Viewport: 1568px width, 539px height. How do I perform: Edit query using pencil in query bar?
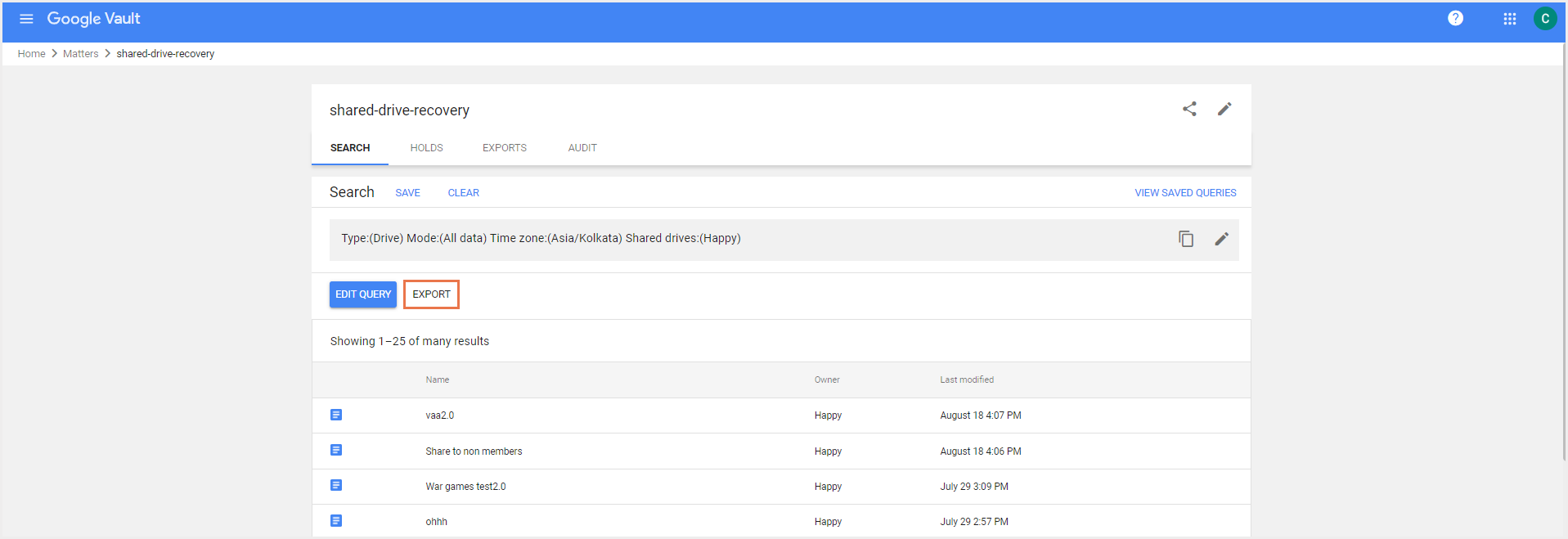click(1221, 239)
